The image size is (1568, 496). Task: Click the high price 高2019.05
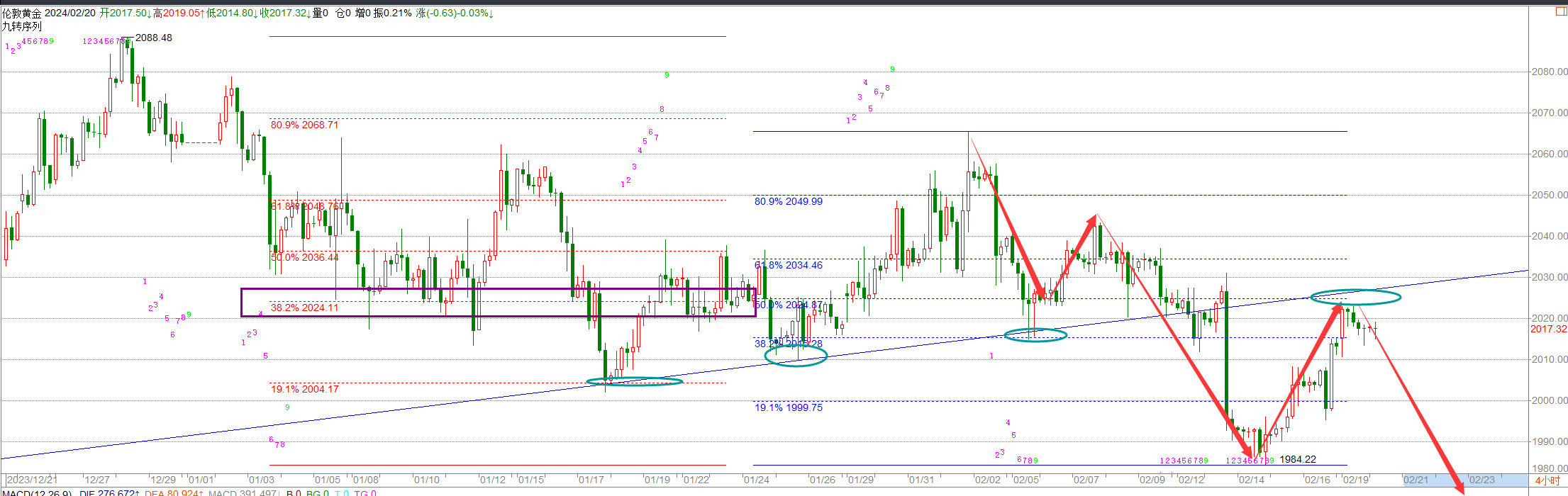tap(179, 13)
